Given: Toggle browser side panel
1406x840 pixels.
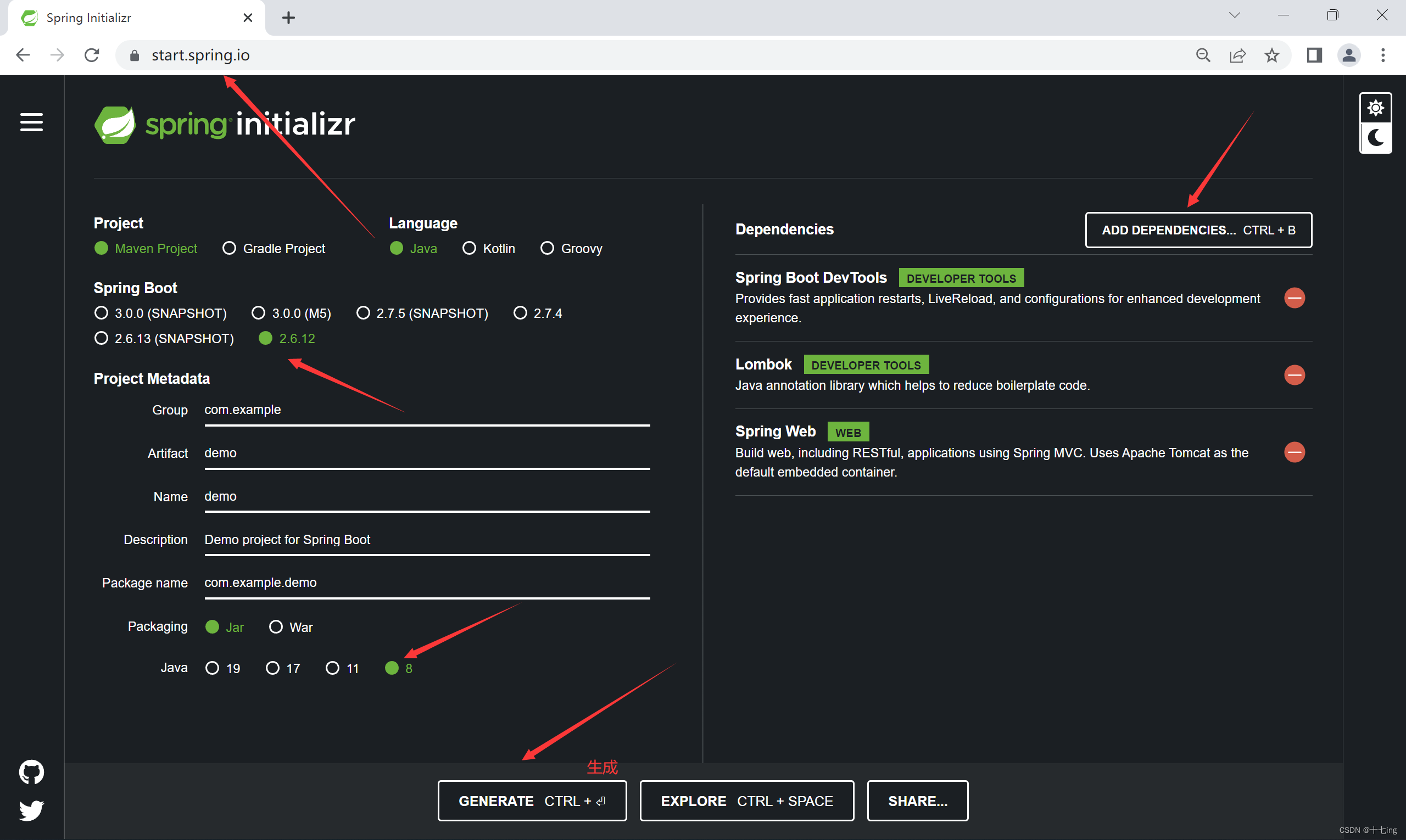Looking at the screenshot, I should click(x=1314, y=55).
